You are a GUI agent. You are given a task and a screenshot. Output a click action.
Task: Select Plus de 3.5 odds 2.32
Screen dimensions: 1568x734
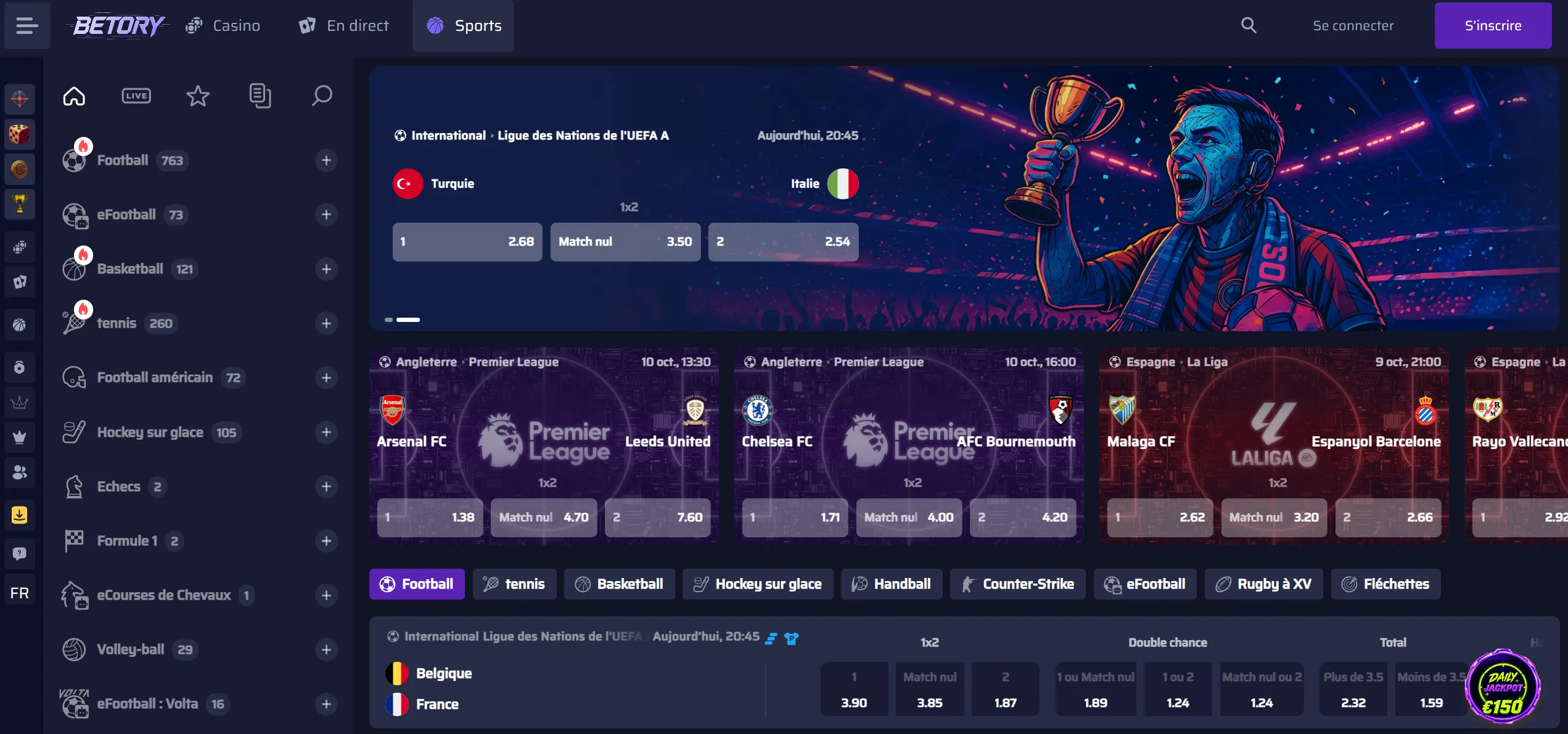point(1353,689)
